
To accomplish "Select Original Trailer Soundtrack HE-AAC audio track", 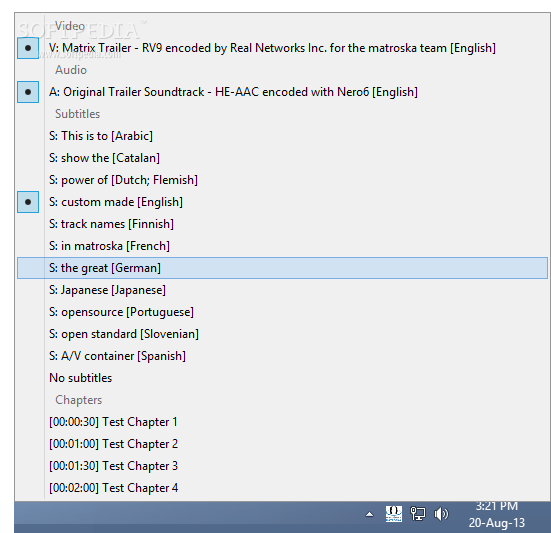I will (x=282, y=92).
